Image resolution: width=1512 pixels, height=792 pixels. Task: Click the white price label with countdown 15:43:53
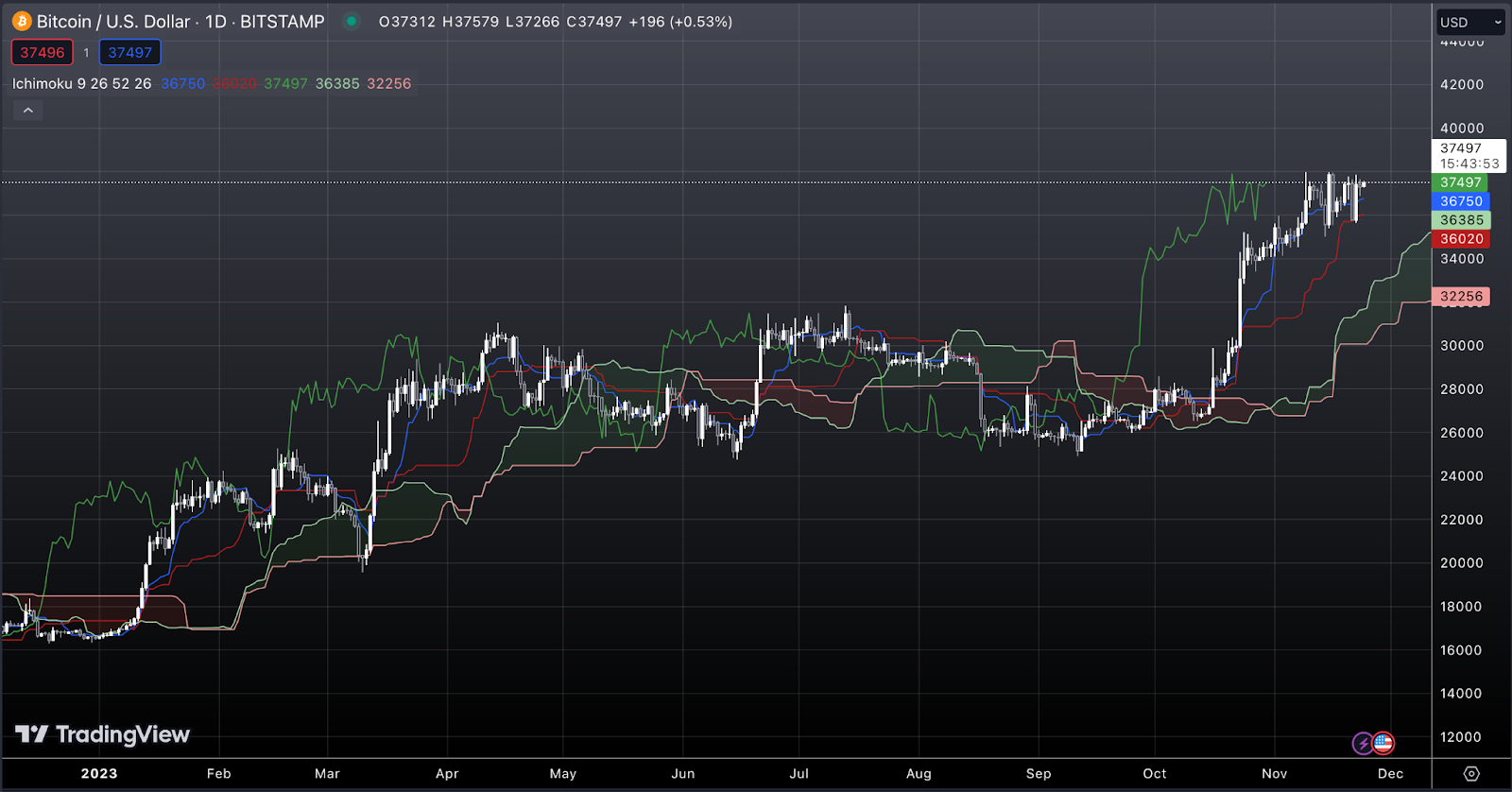click(x=1469, y=156)
